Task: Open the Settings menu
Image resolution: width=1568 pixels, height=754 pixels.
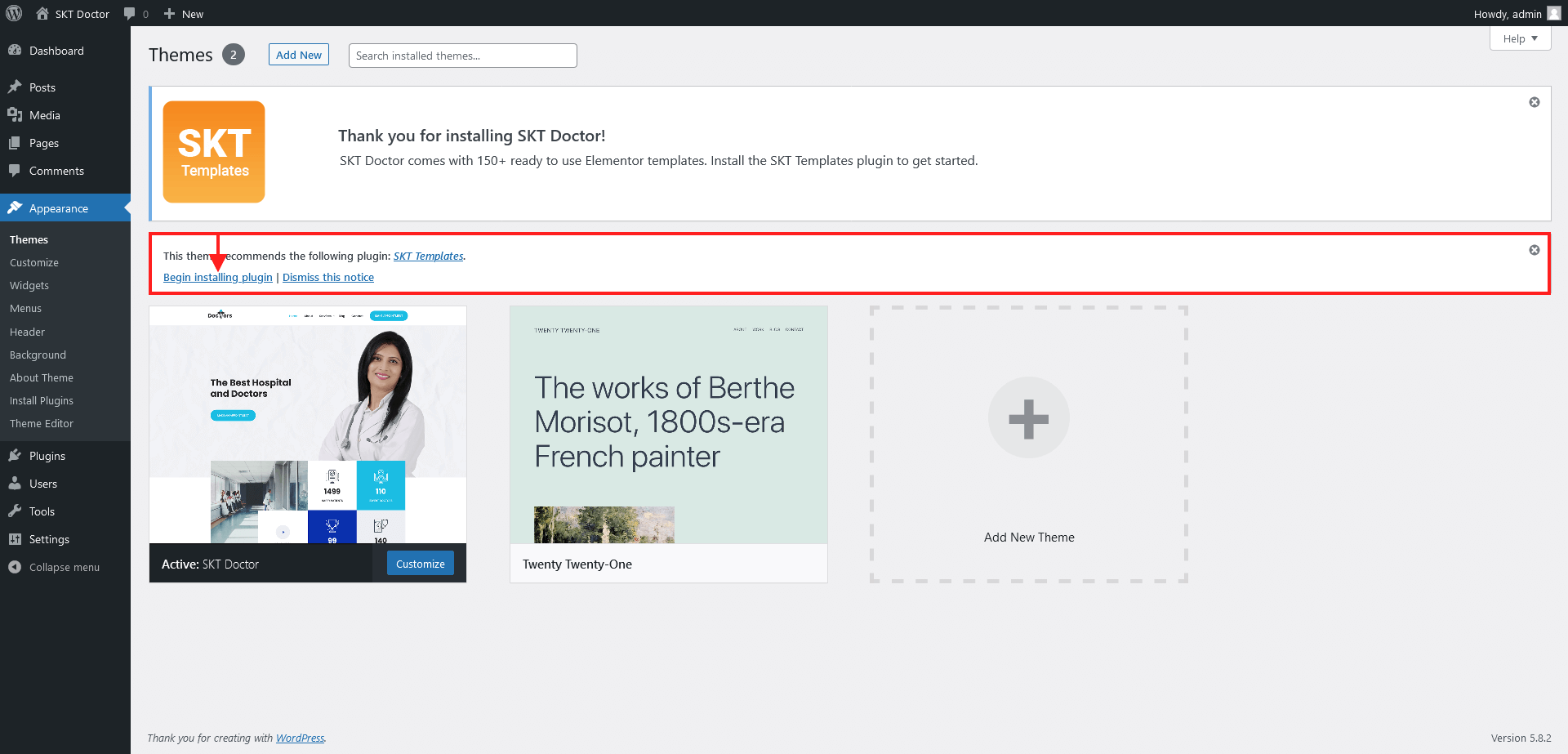Action: (x=65, y=539)
